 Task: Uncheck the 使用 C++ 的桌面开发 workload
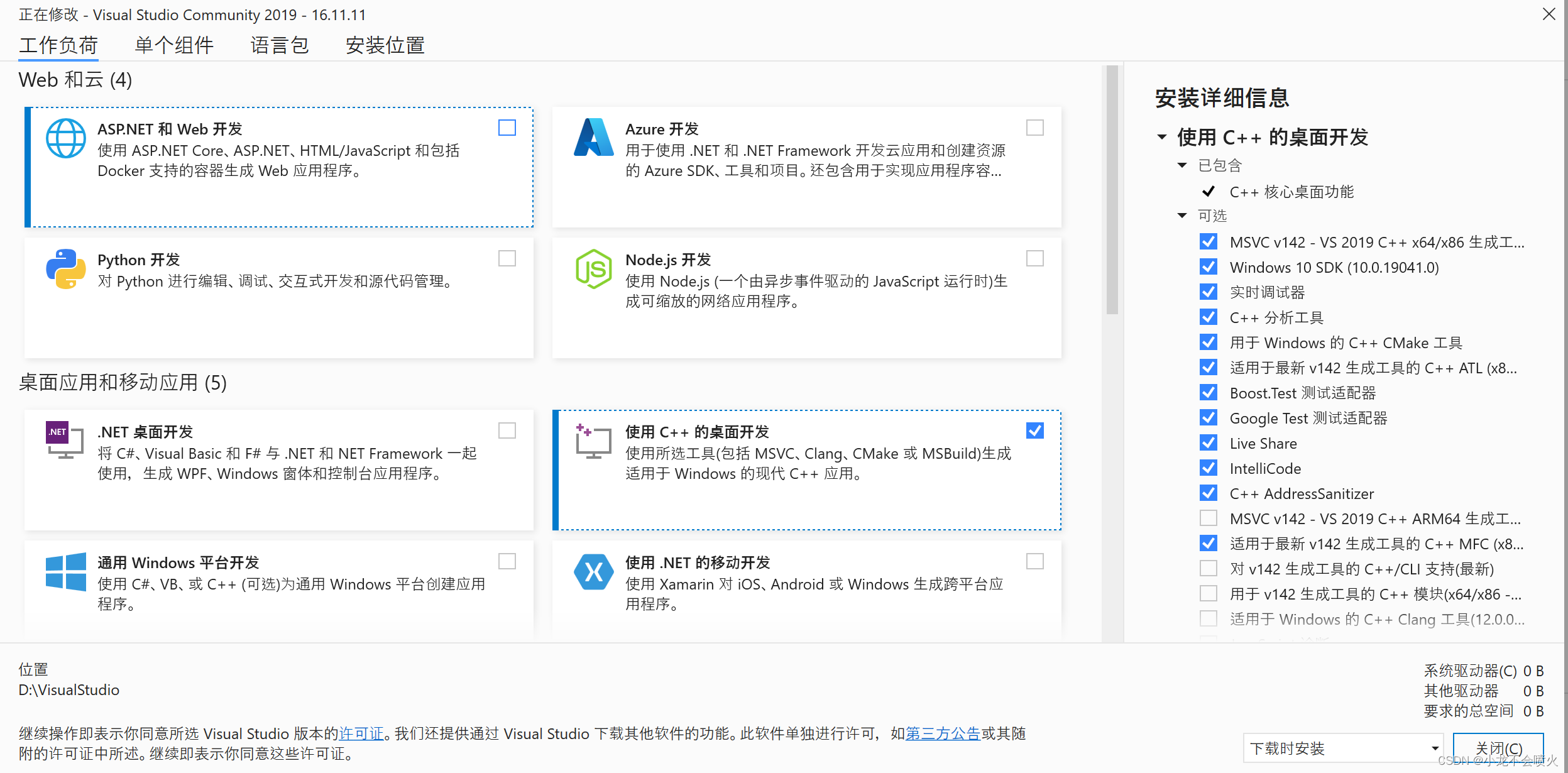point(1034,430)
